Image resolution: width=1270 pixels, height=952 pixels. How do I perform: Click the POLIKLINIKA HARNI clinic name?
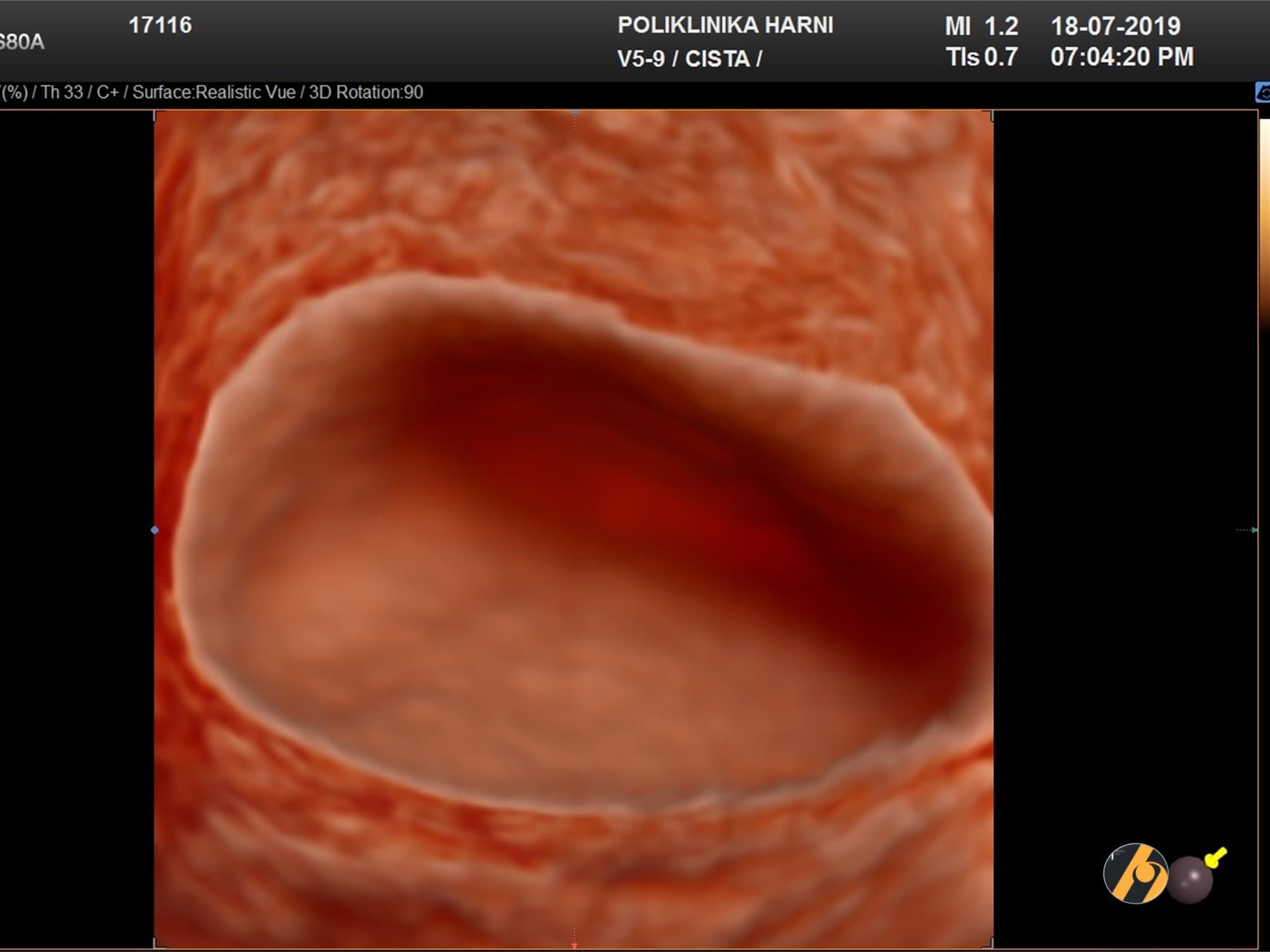(725, 25)
